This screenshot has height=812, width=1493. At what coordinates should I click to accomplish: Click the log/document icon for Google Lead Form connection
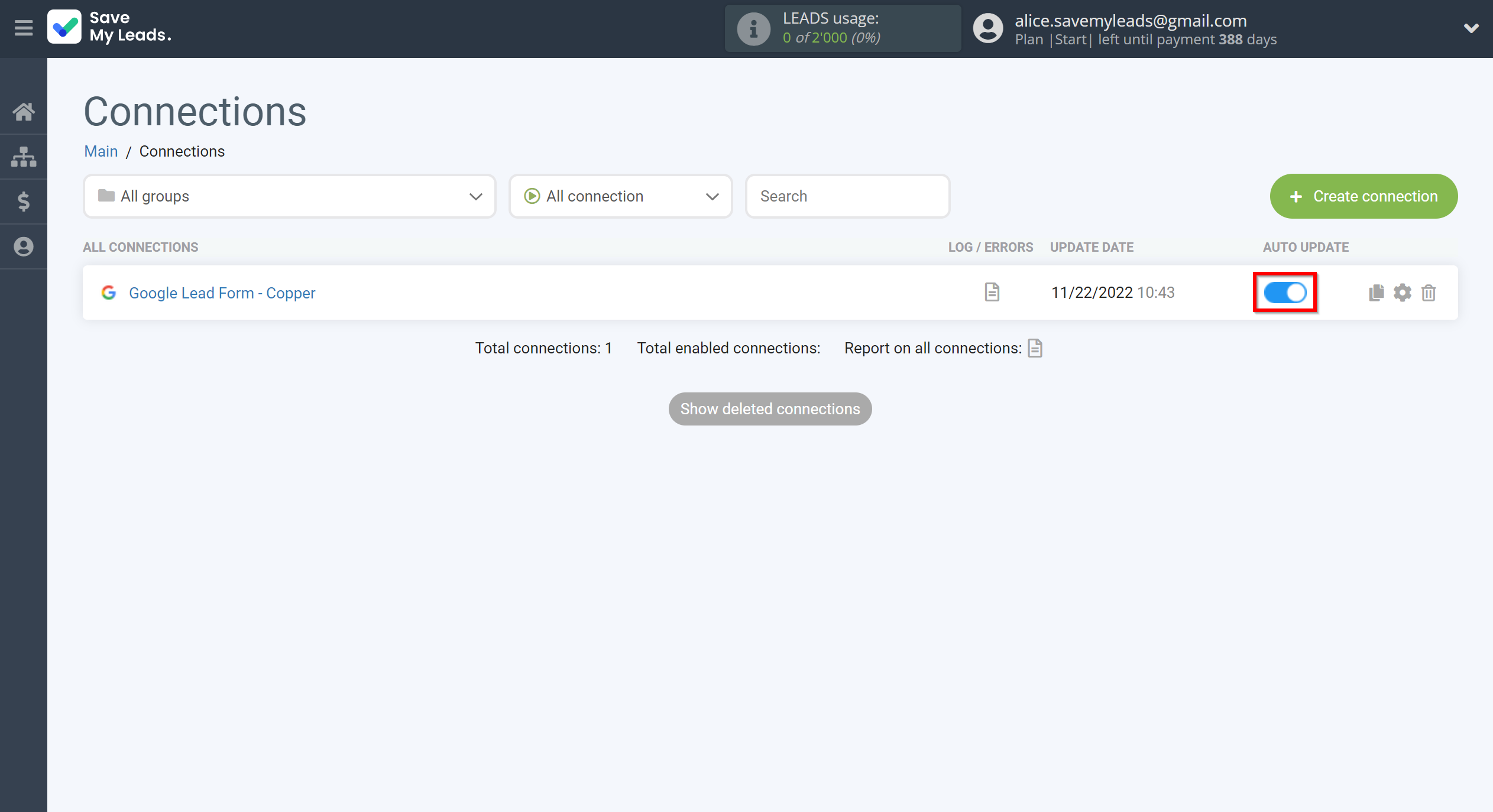coord(992,292)
